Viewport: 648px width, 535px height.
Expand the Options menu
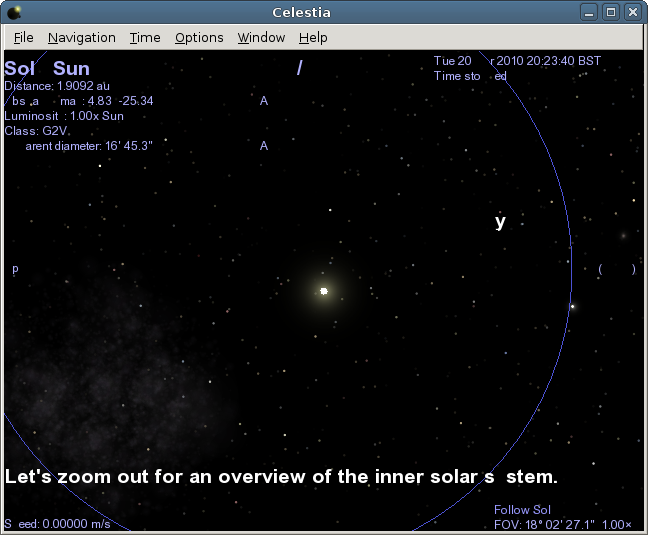(x=199, y=37)
